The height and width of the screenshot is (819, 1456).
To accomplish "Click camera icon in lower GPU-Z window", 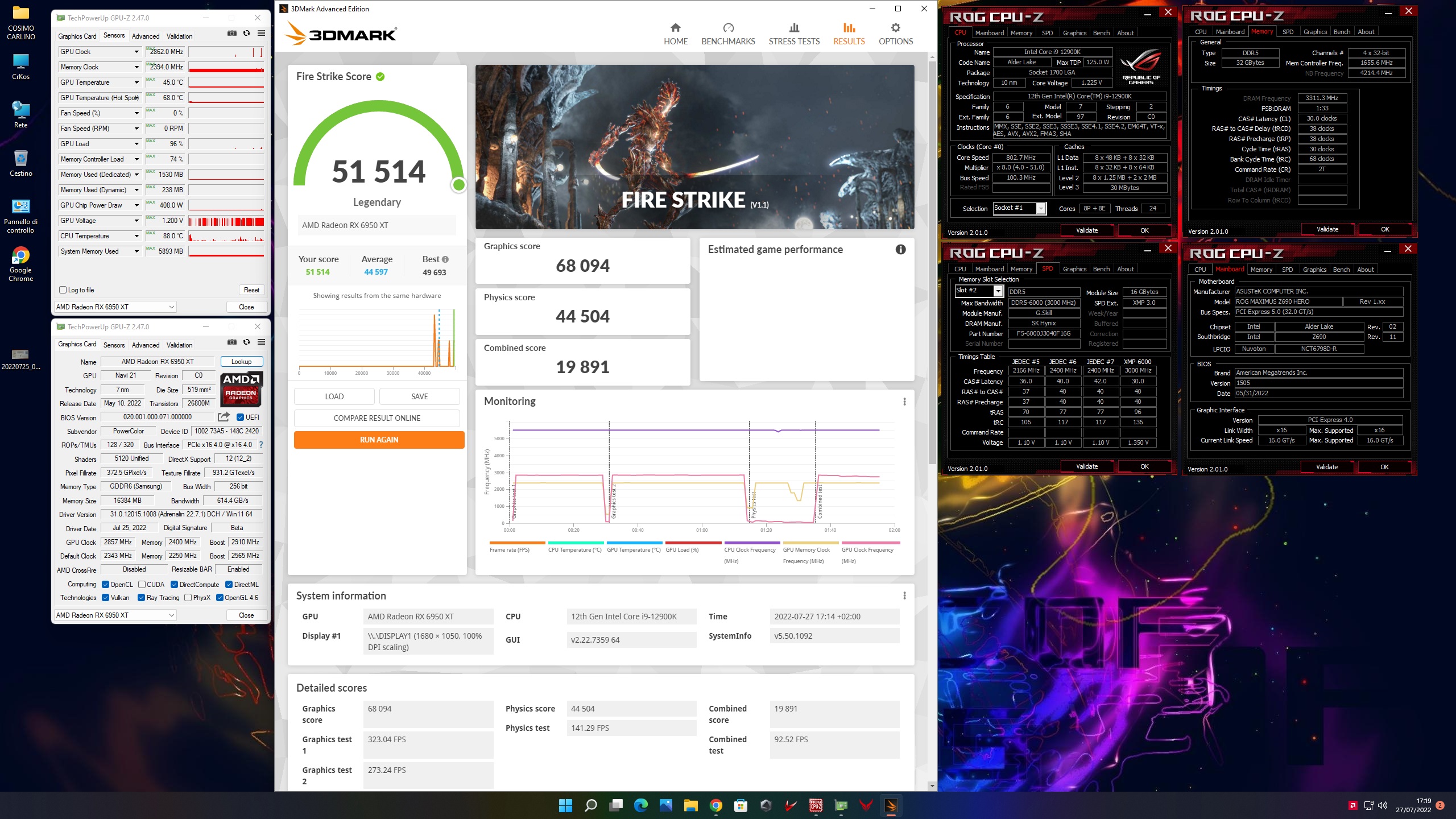I will 232,342.
